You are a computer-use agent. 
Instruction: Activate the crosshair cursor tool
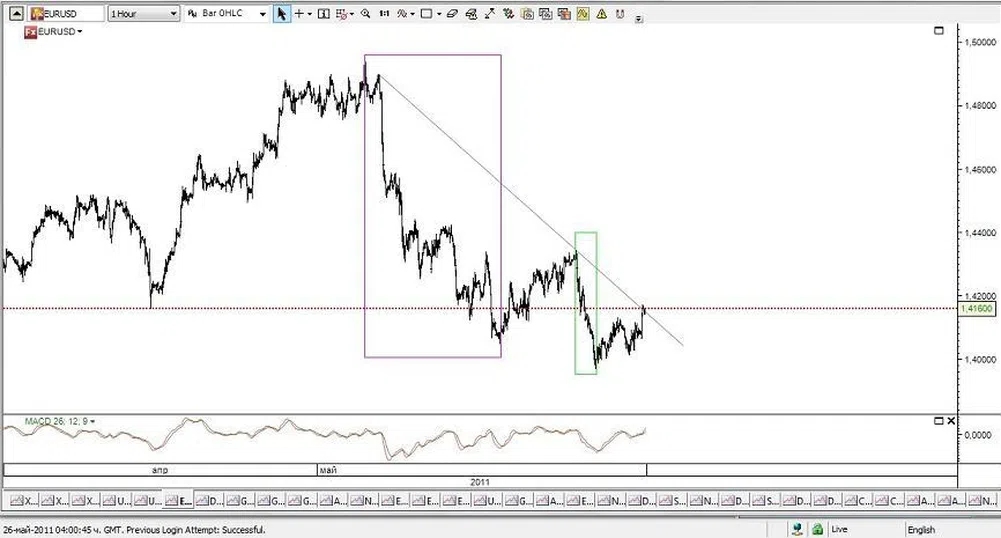click(x=299, y=14)
